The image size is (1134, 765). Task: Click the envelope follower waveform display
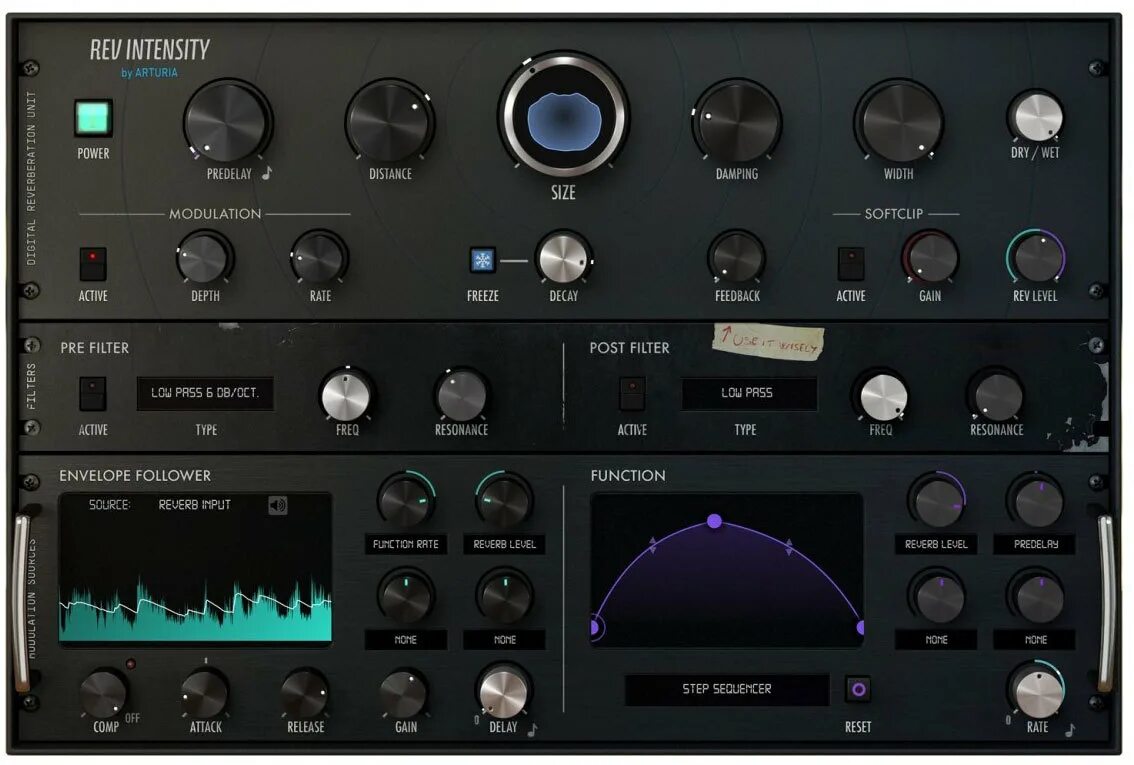click(195, 571)
